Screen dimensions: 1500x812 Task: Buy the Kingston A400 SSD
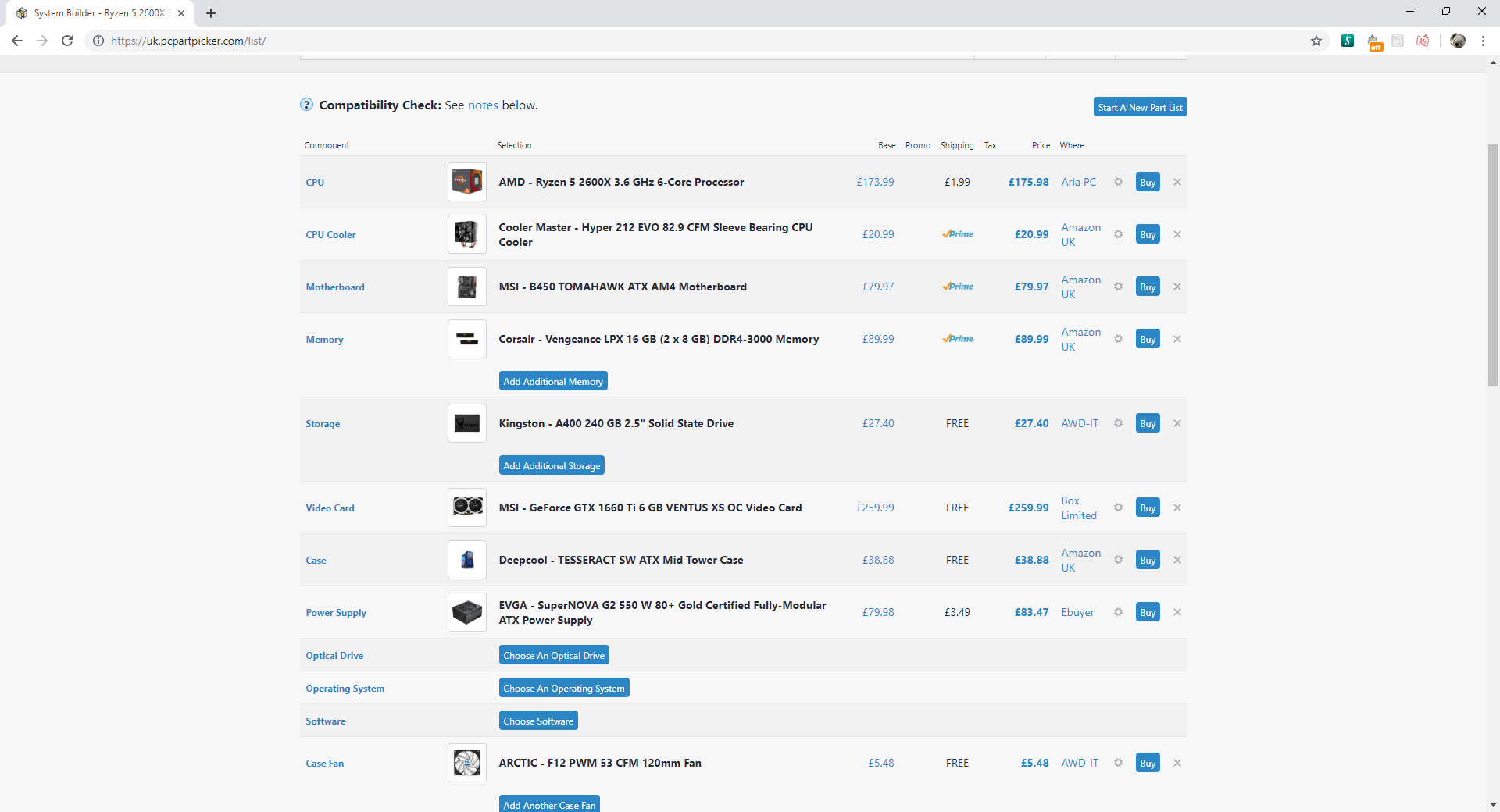click(x=1148, y=423)
